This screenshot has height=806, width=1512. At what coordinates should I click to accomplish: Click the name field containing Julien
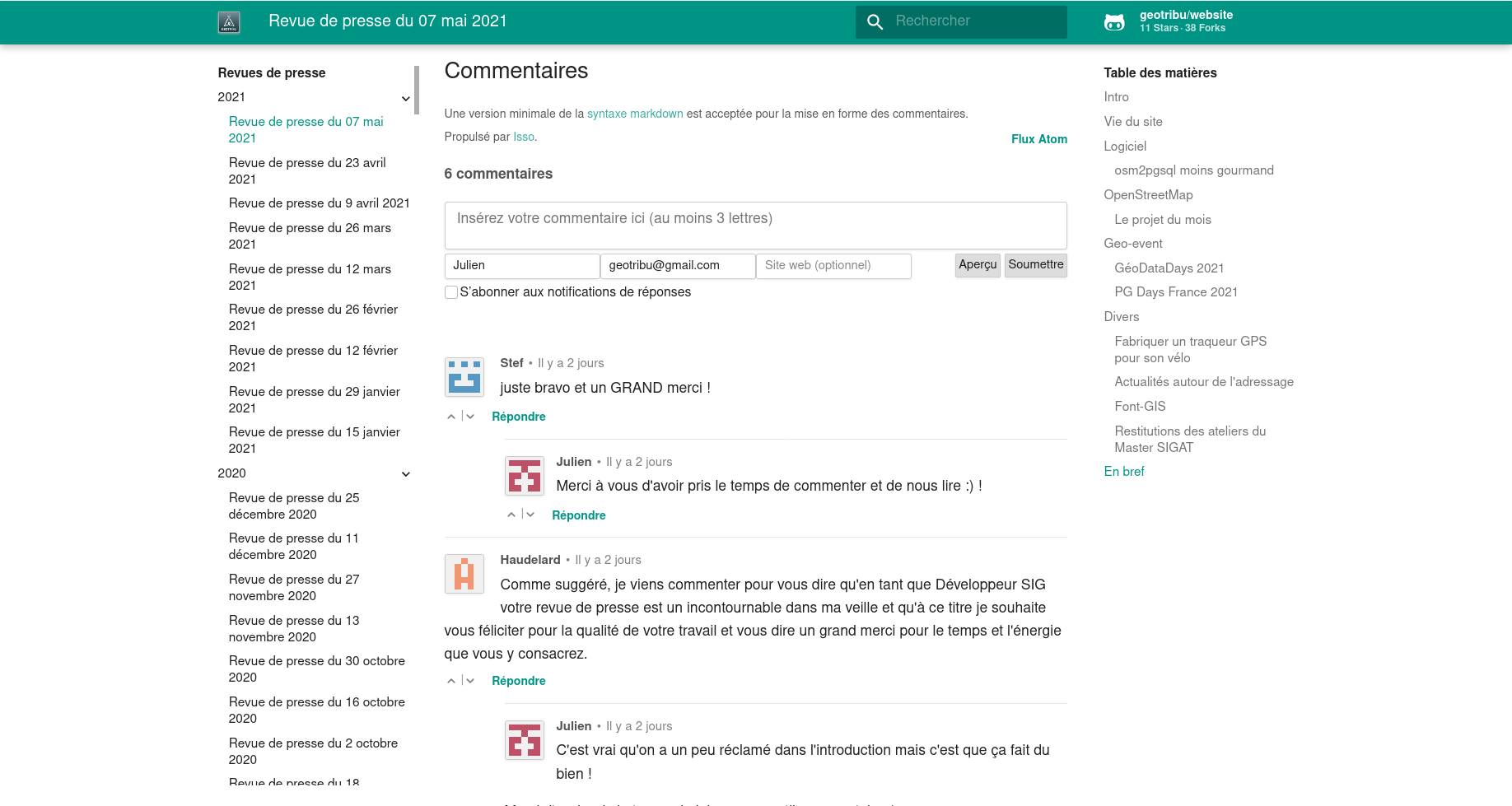pos(522,266)
